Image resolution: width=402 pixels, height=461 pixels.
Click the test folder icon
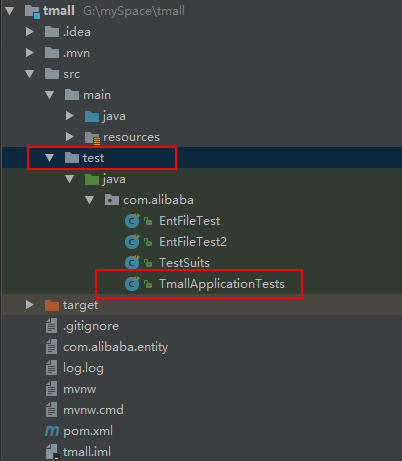point(72,158)
